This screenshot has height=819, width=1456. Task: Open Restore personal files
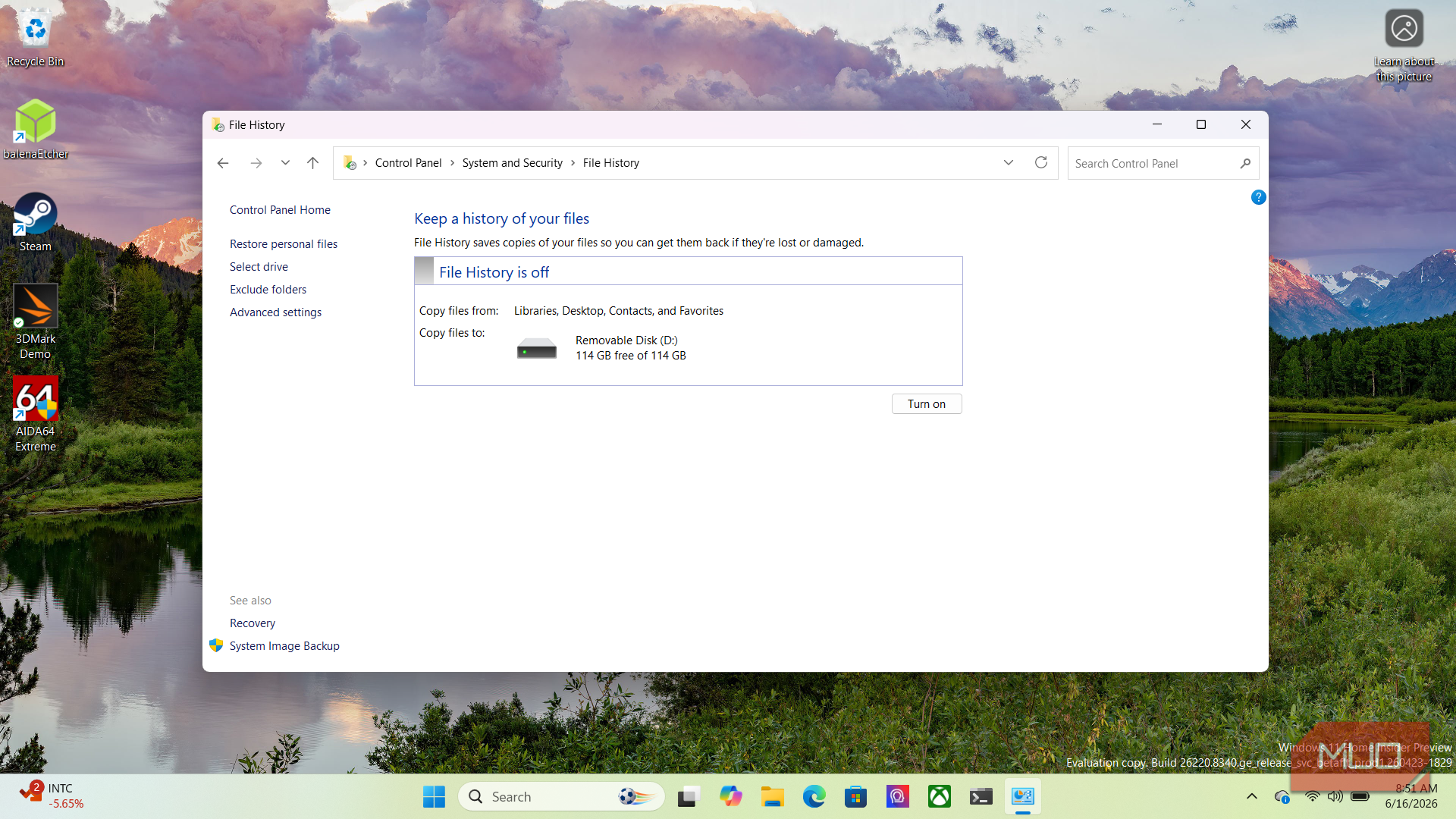click(284, 244)
